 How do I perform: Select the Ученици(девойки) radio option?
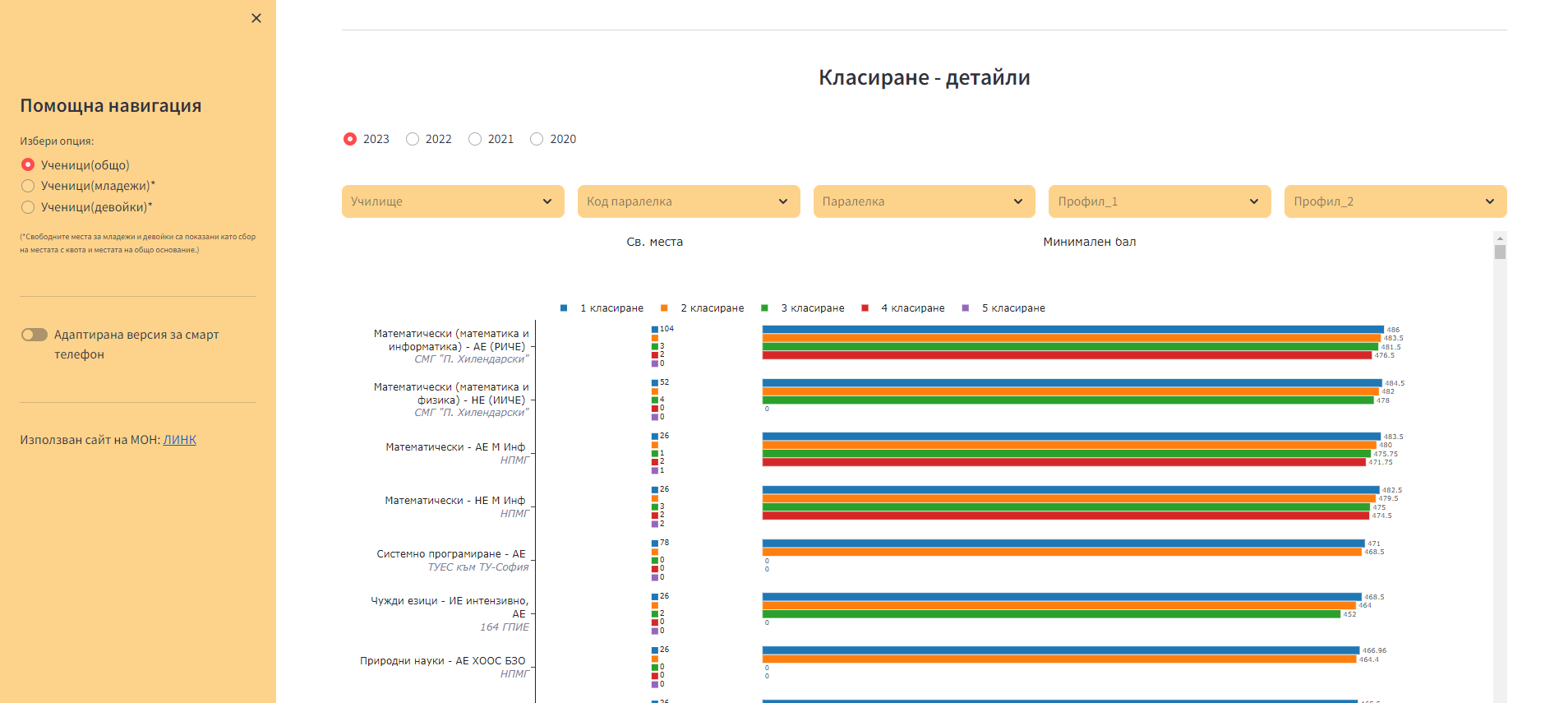[28, 207]
